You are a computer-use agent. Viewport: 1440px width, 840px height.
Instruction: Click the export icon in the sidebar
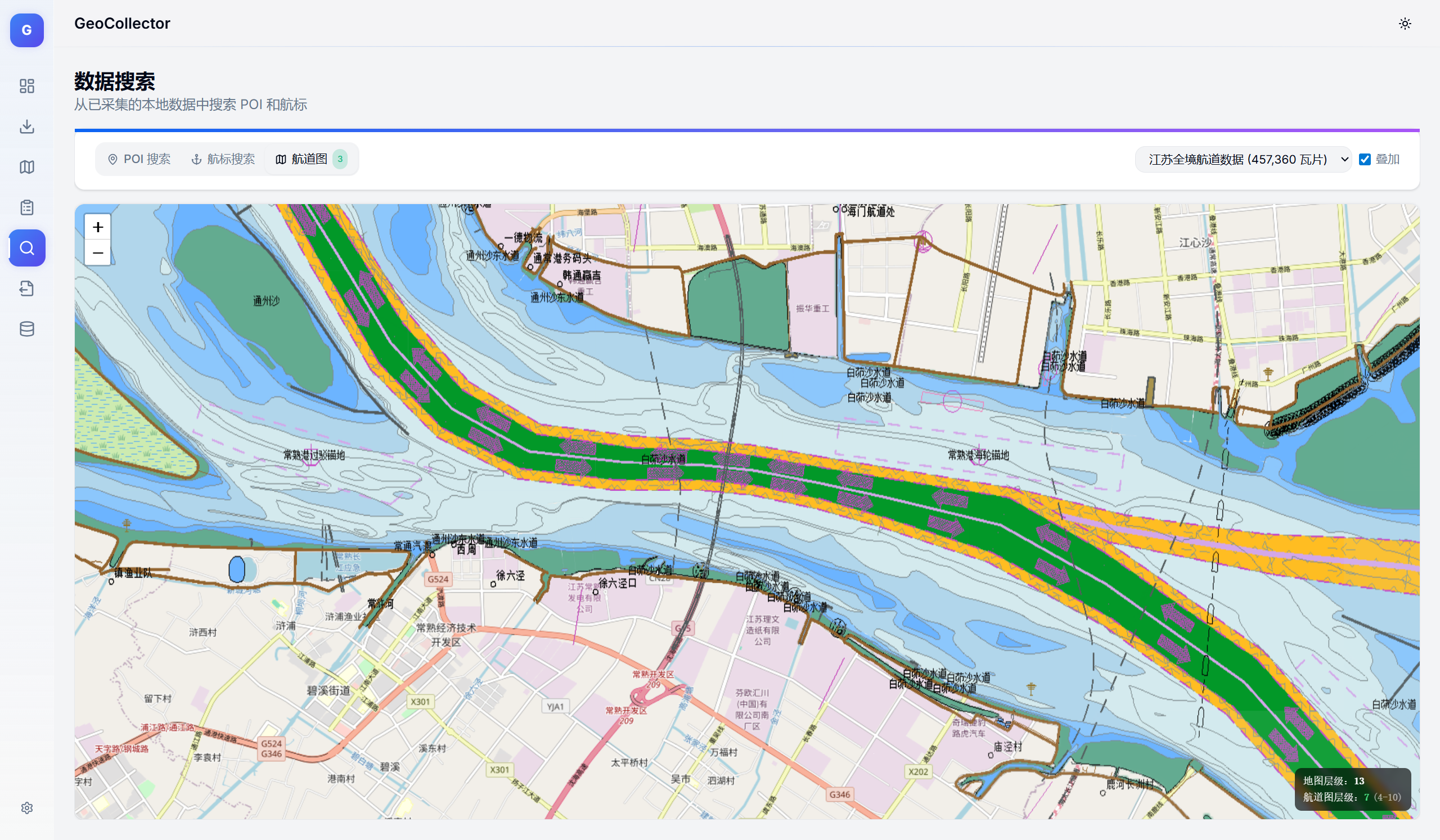pyautogui.click(x=26, y=288)
